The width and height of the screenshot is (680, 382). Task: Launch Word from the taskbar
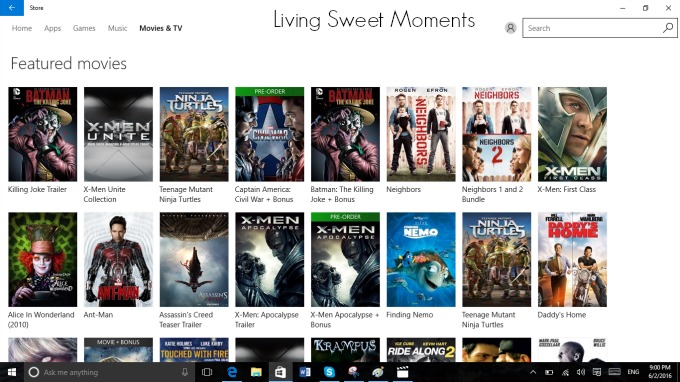click(304, 372)
